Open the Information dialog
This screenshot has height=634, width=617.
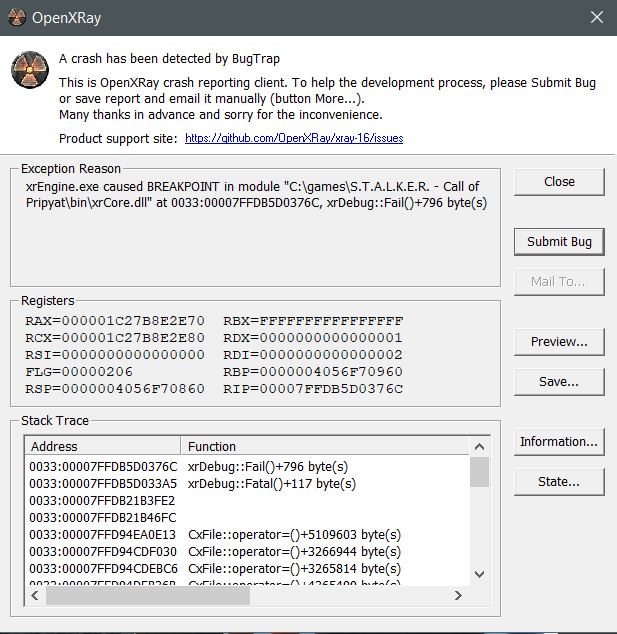point(559,442)
